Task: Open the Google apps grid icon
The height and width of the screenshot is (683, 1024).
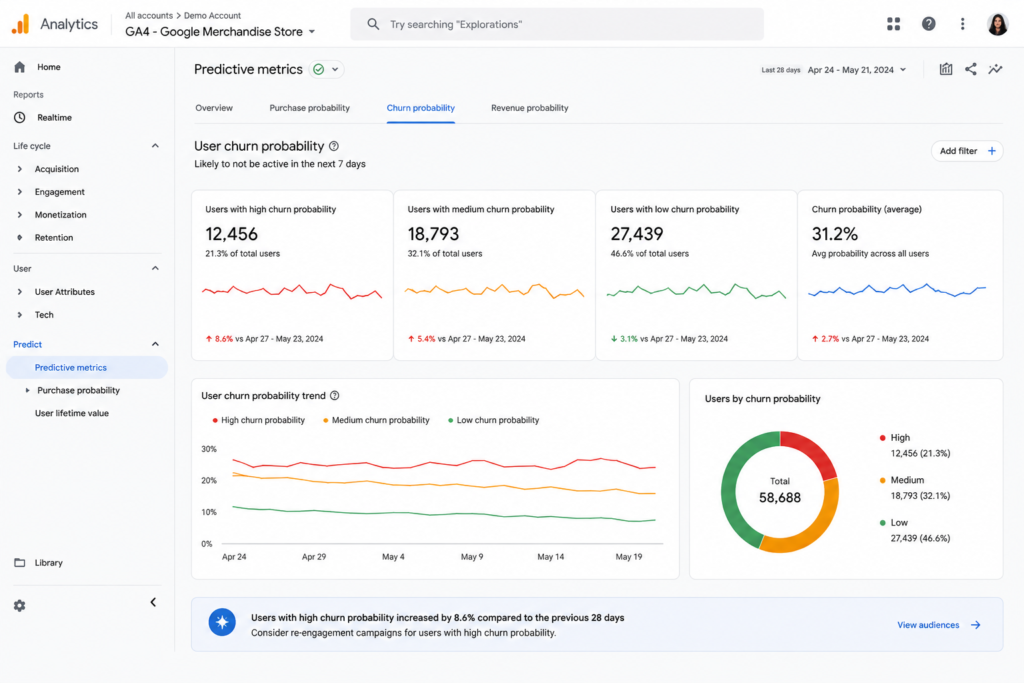Action: [893, 24]
